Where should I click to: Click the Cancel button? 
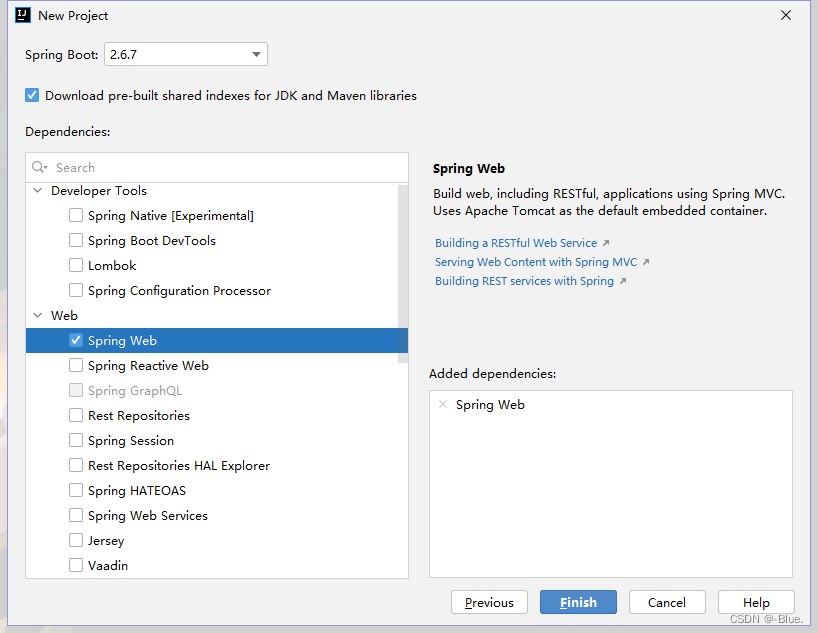point(667,602)
